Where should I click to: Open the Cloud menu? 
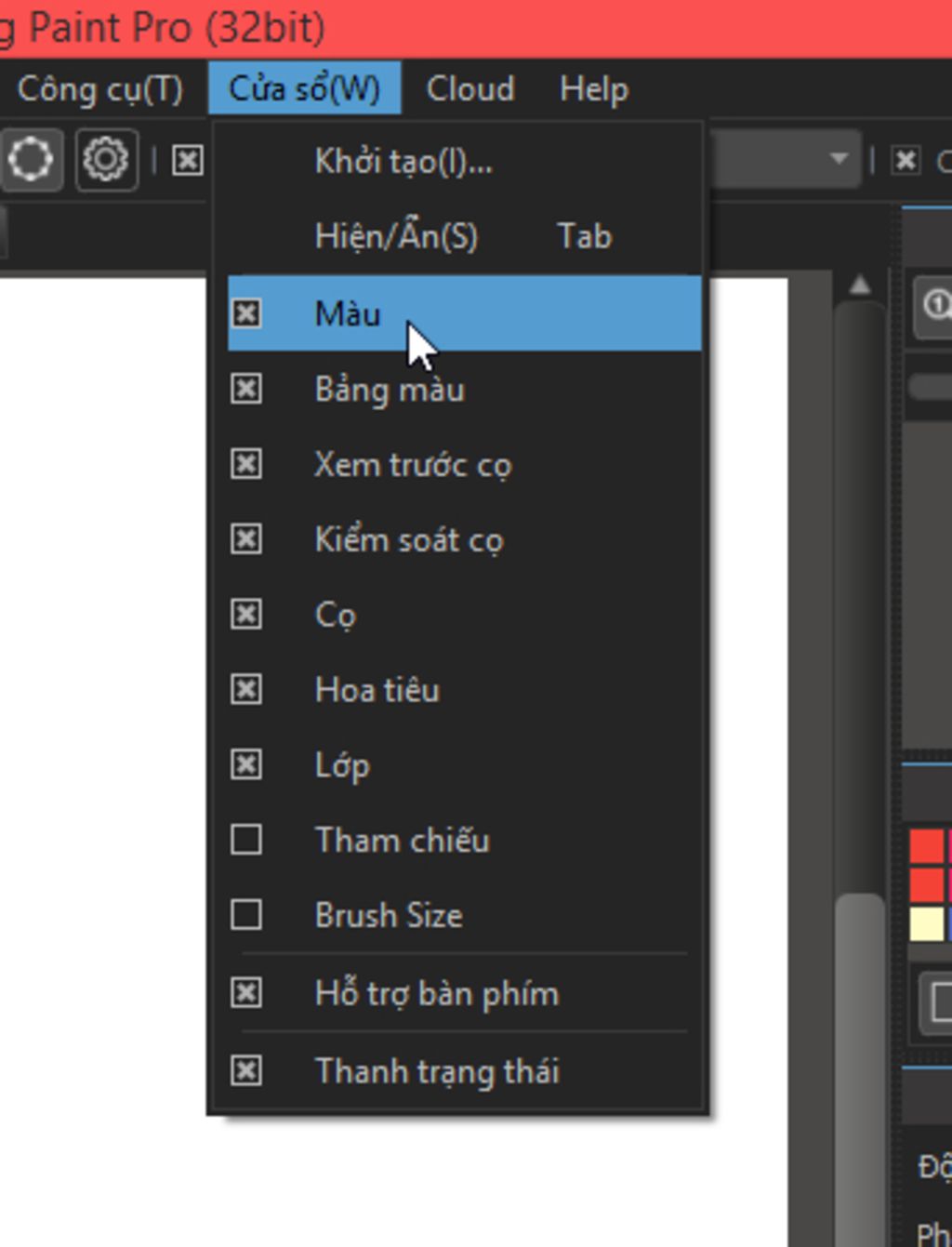pos(469,89)
